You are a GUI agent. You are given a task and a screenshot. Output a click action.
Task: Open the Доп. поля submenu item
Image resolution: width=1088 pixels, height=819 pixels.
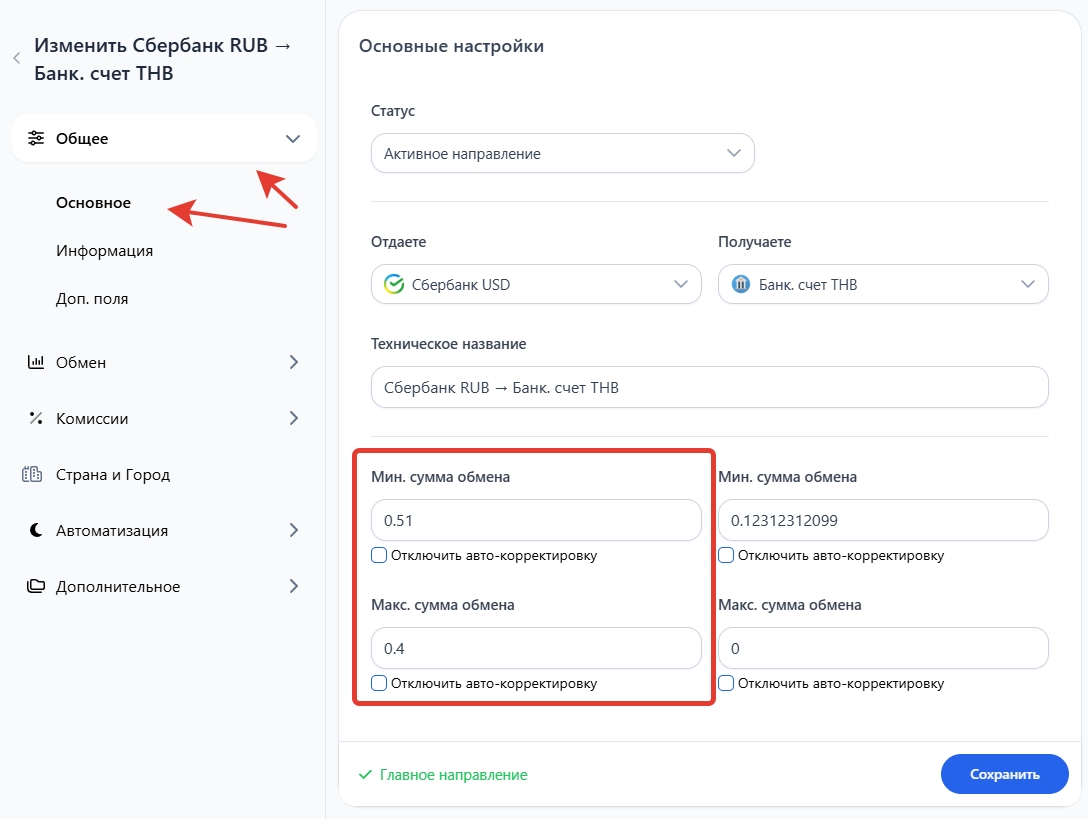click(x=92, y=299)
